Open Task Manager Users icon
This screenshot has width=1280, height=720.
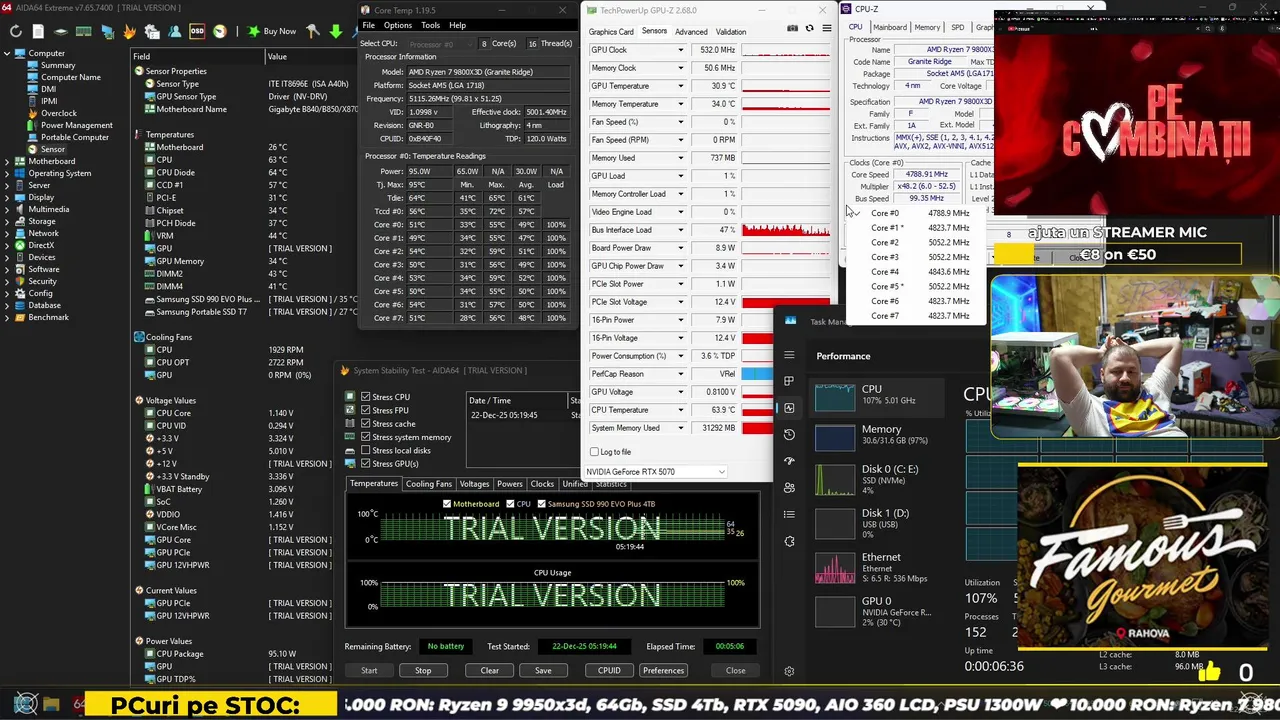pos(789,488)
